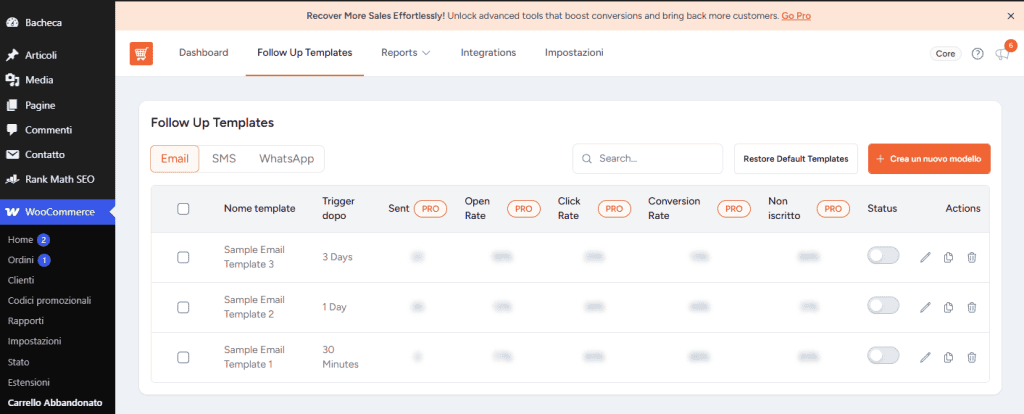
Task: Delete Sample Email Template 1
Action: [x=972, y=357]
